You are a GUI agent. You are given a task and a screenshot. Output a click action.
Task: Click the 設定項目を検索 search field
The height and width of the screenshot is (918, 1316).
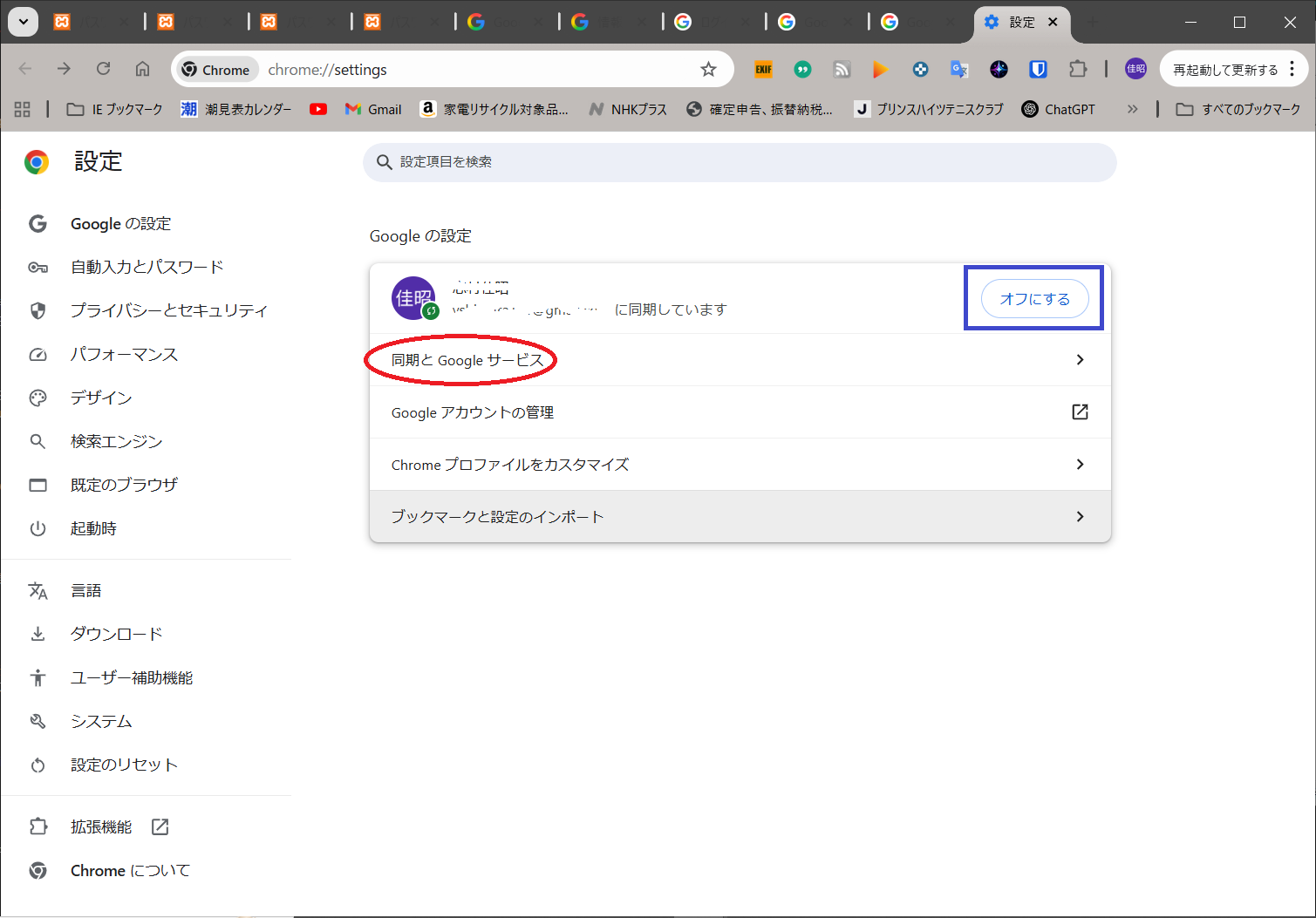(x=740, y=162)
